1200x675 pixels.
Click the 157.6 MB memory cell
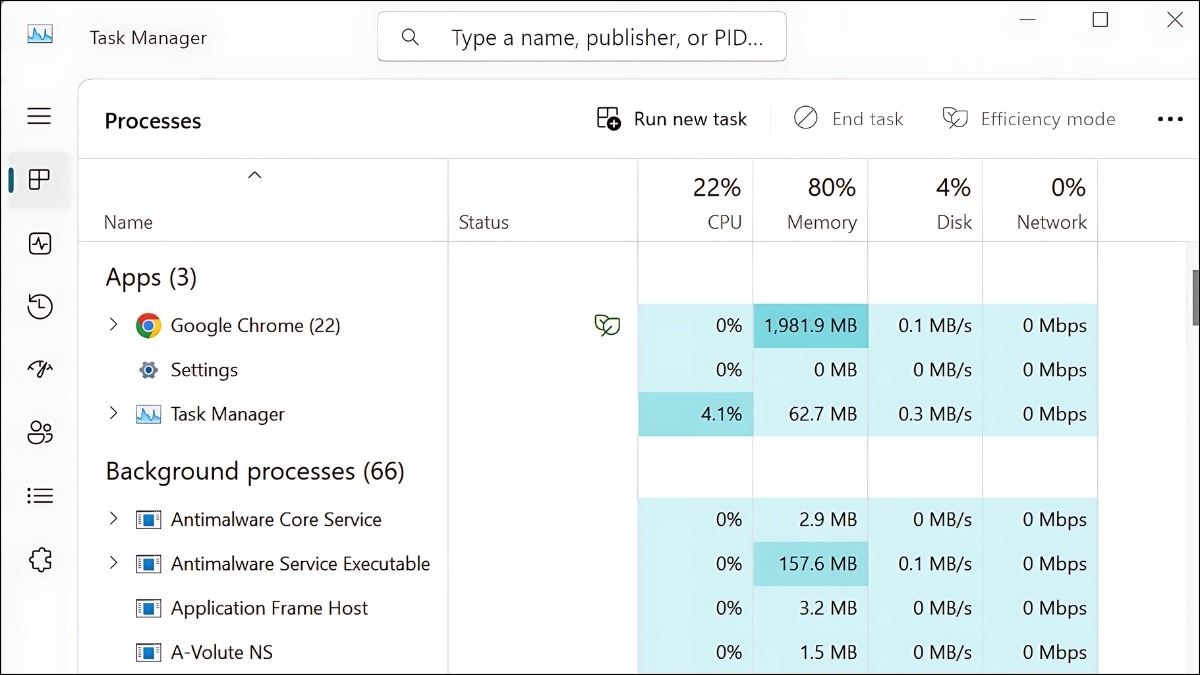(811, 564)
